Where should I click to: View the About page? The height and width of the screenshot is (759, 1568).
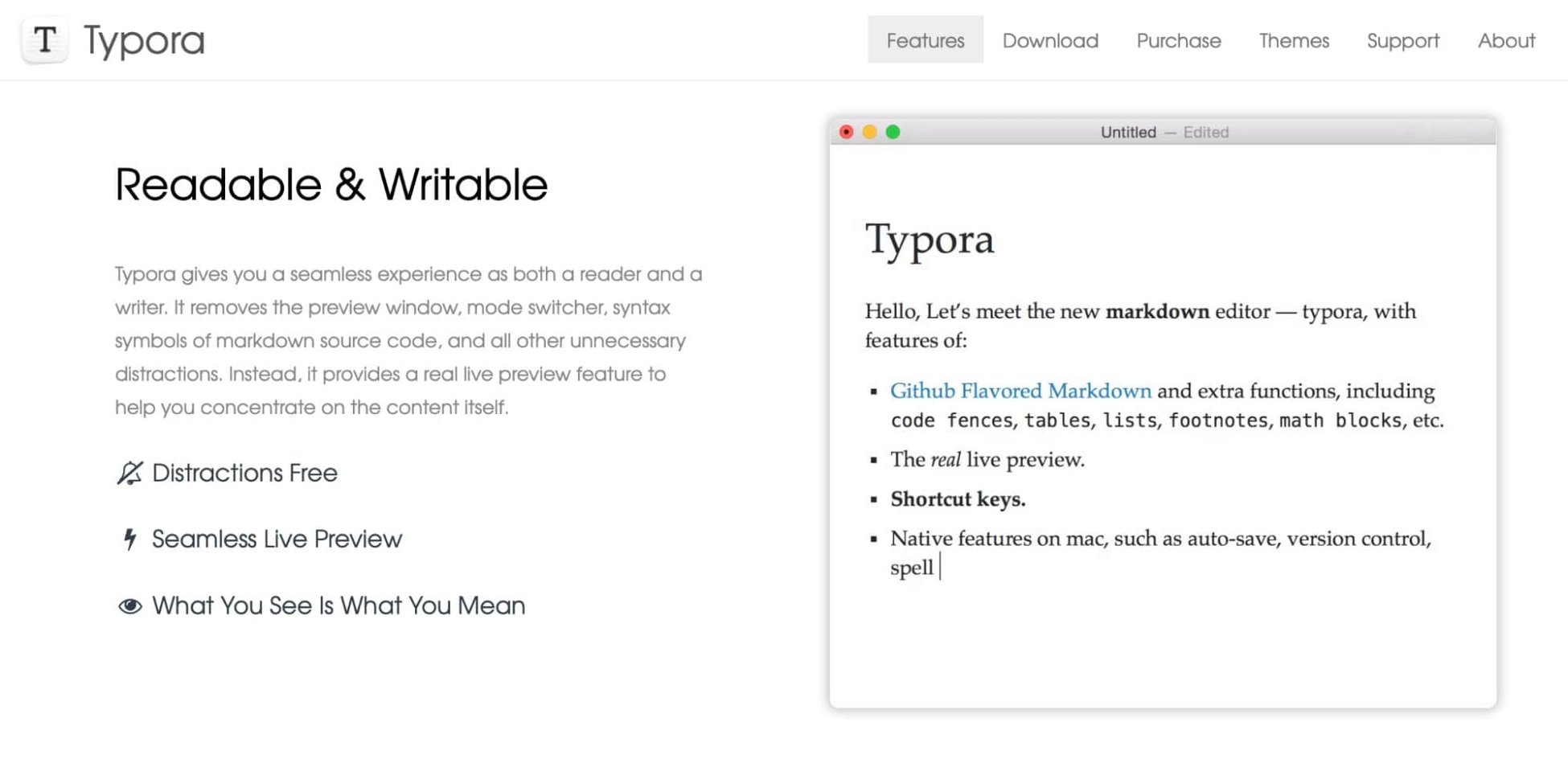coord(1506,40)
